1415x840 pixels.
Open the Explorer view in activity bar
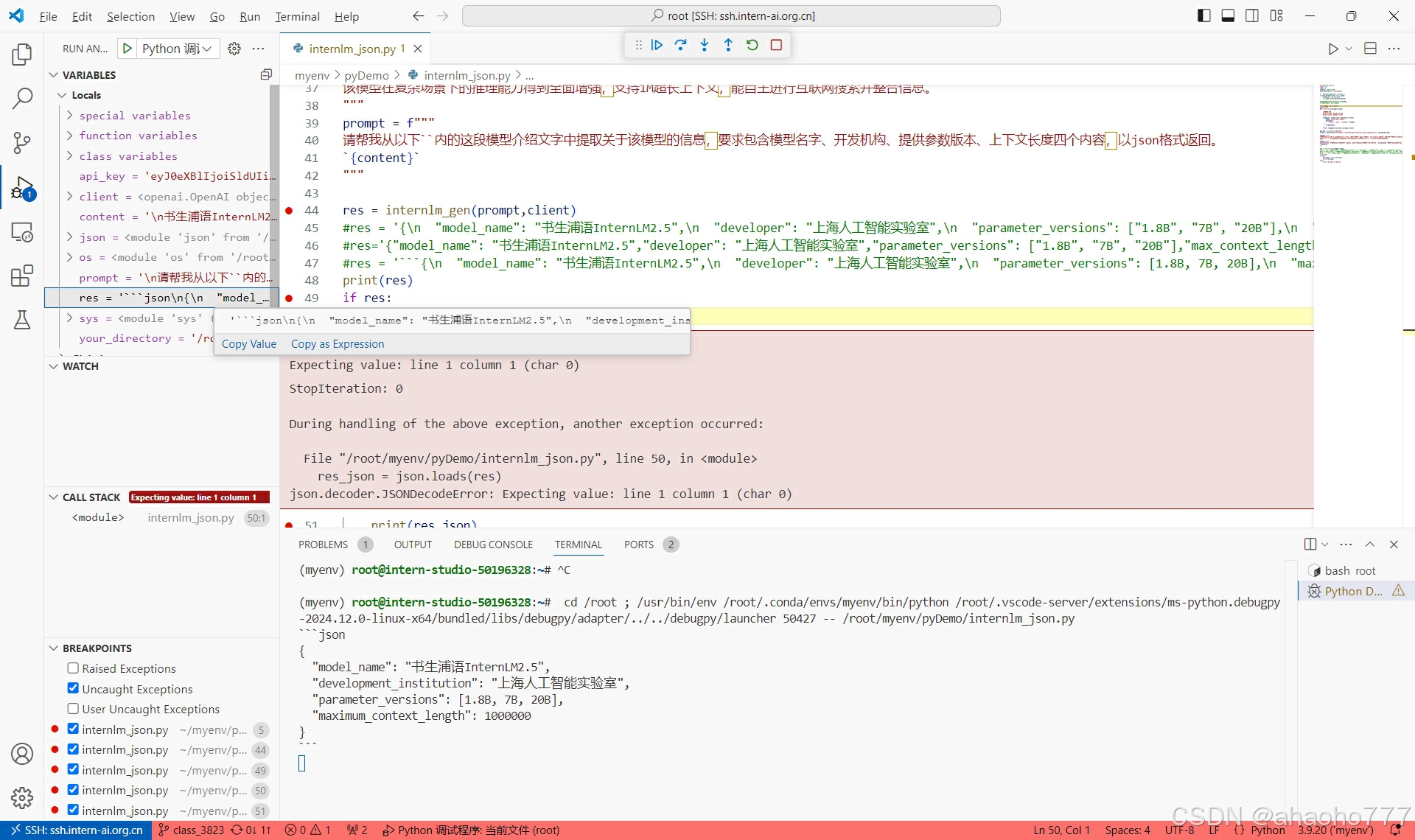pyautogui.click(x=22, y=54)
